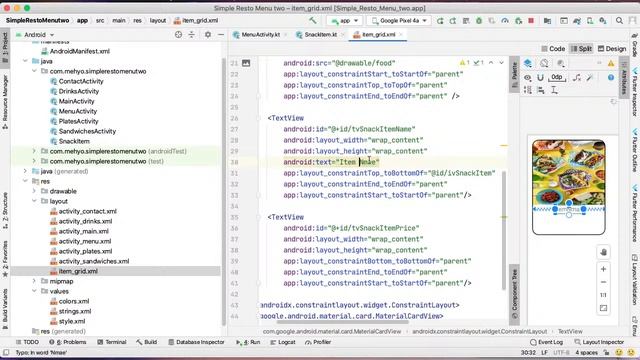Collapse the com.mehyo.simplerestomenutwo package

coord(34,71)
